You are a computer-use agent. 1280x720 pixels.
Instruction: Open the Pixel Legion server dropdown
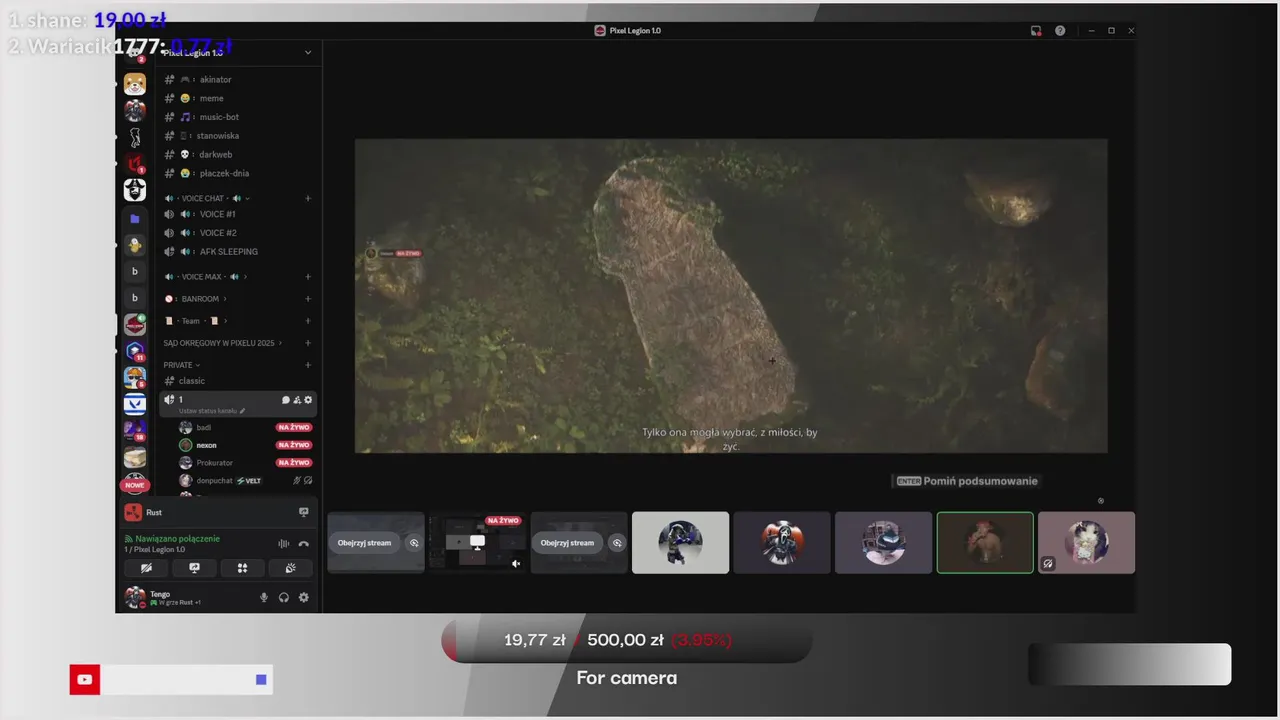click(x=307, y=52)
